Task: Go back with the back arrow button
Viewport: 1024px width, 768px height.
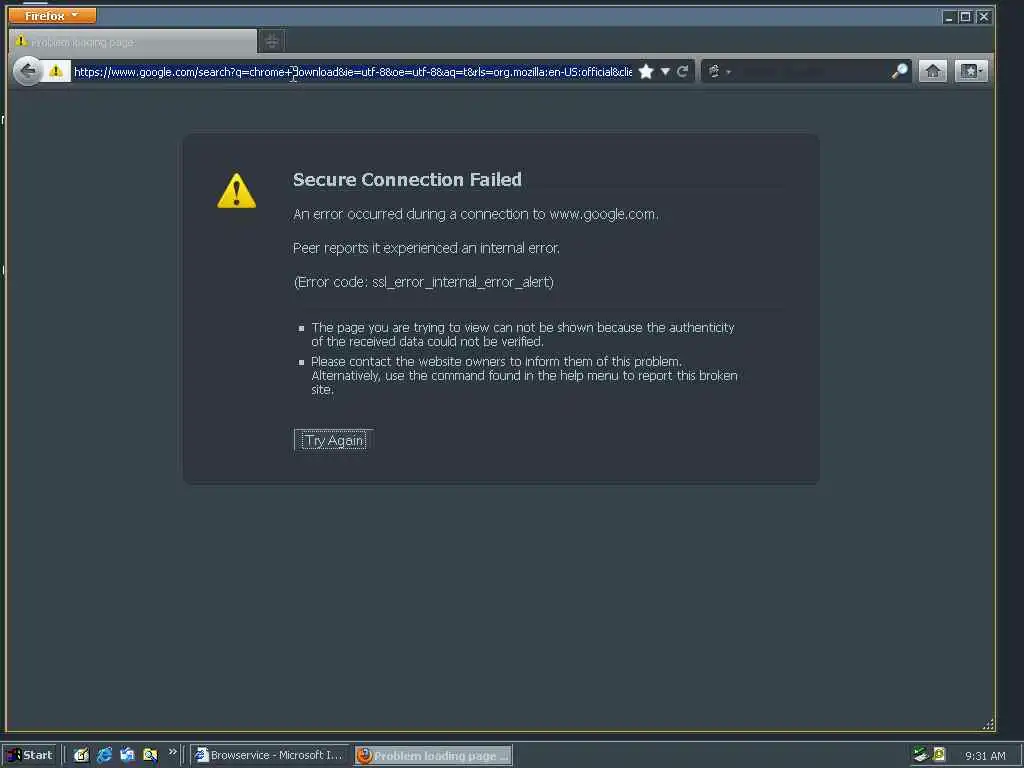Action: [28, 71]
